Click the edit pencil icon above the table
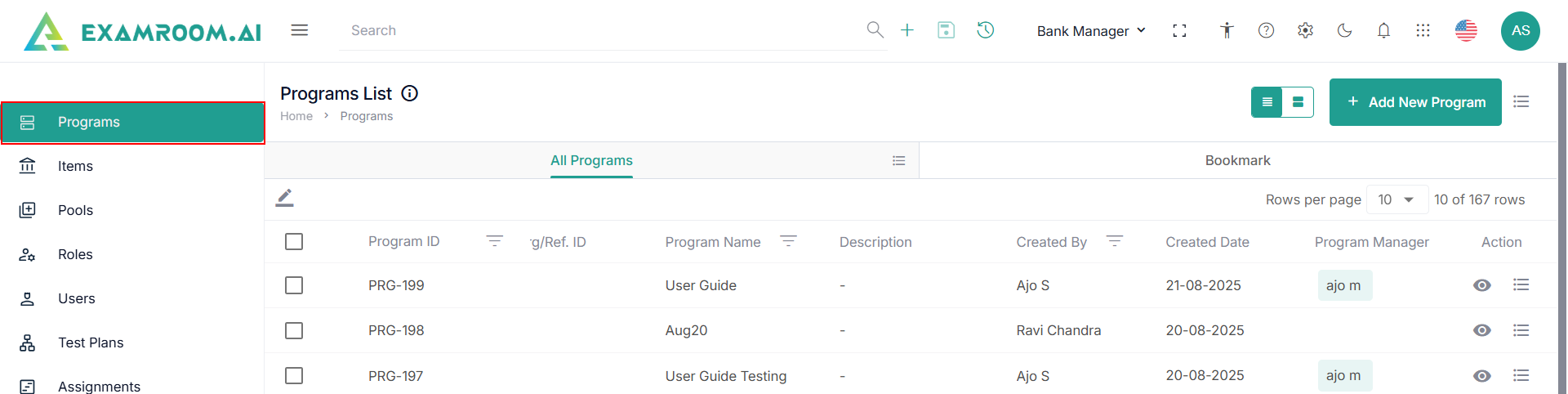Image resolution: width=1568 pixels, height=394 pixels. 284,198
